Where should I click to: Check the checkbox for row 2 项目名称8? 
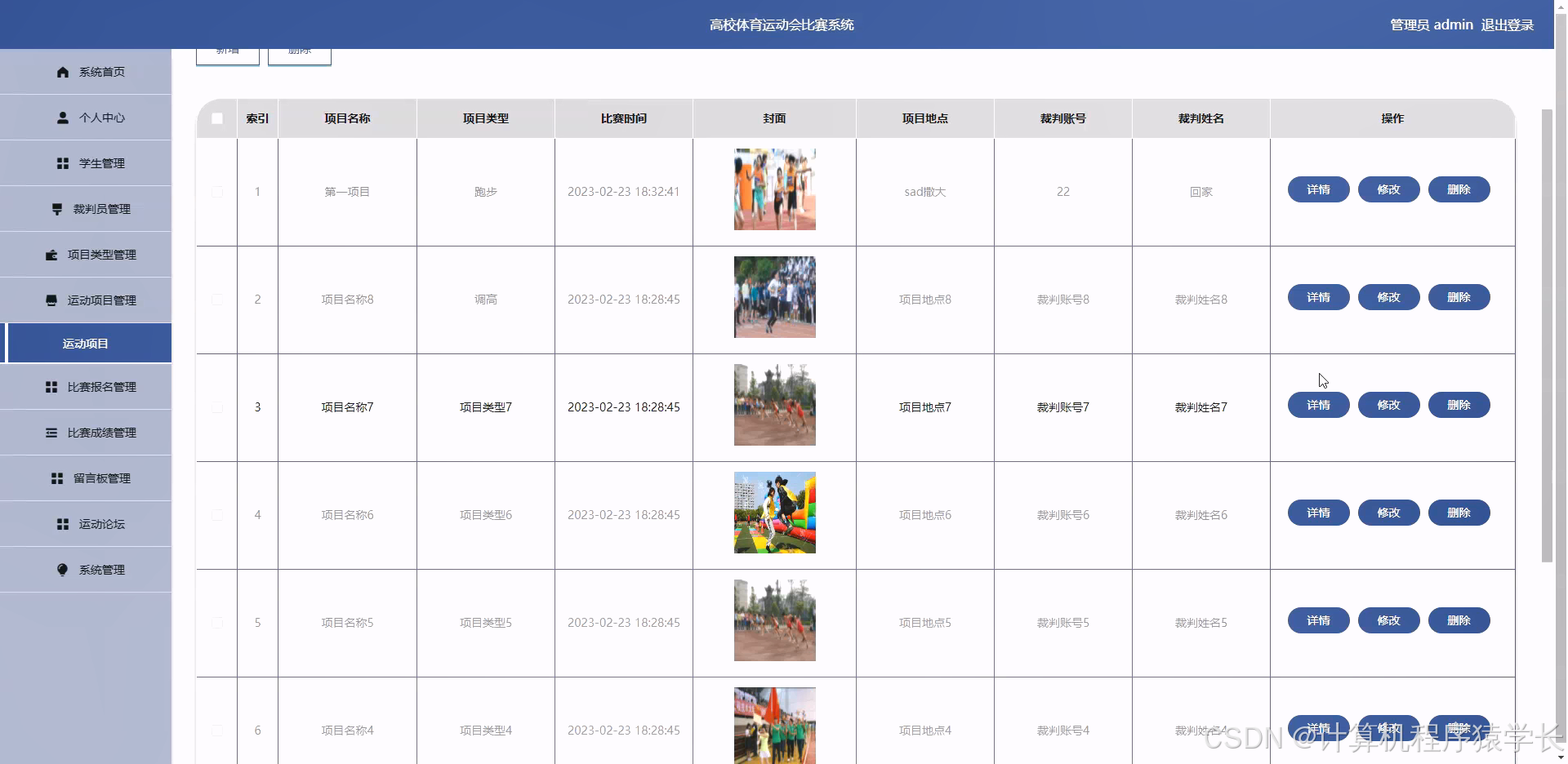coord(217,300)
